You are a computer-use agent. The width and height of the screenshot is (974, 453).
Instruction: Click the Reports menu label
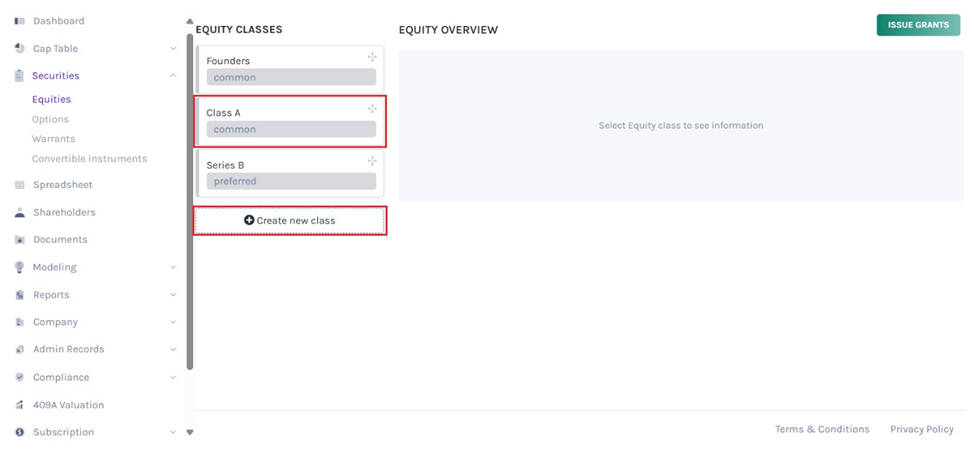tap(51, 295)
